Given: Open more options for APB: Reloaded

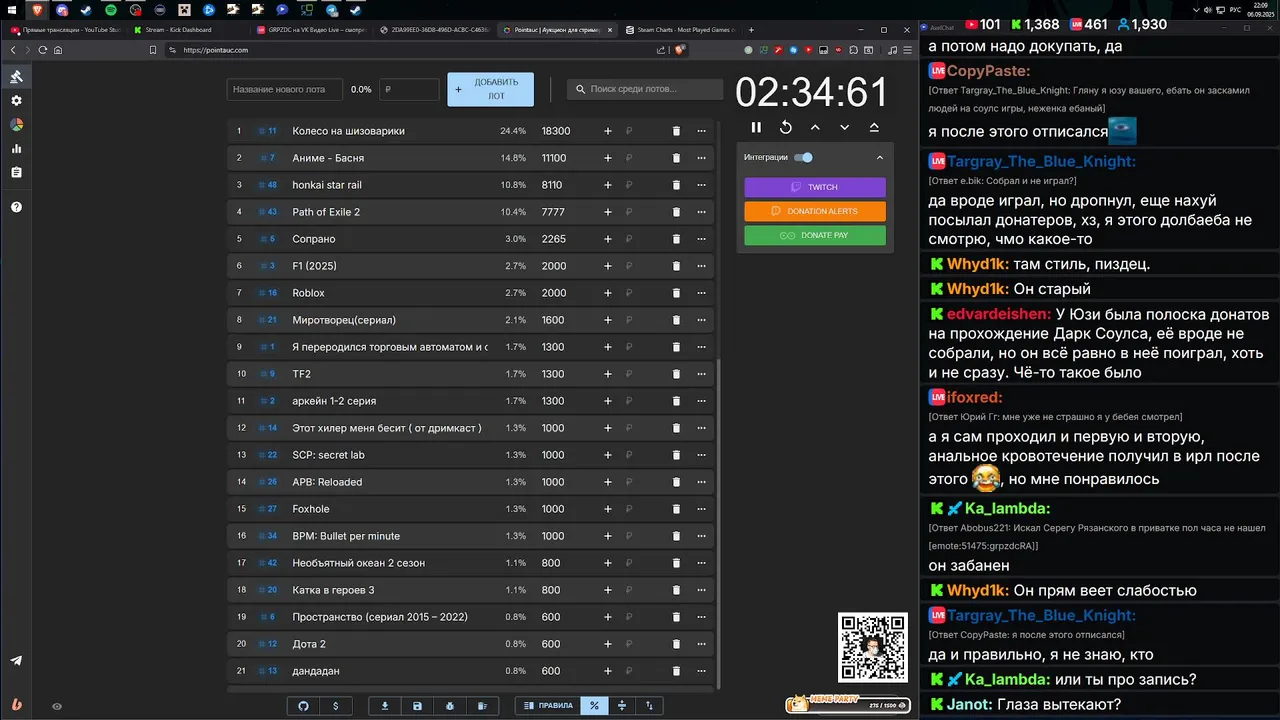Looking at the screenshot, I should point(701,482).
